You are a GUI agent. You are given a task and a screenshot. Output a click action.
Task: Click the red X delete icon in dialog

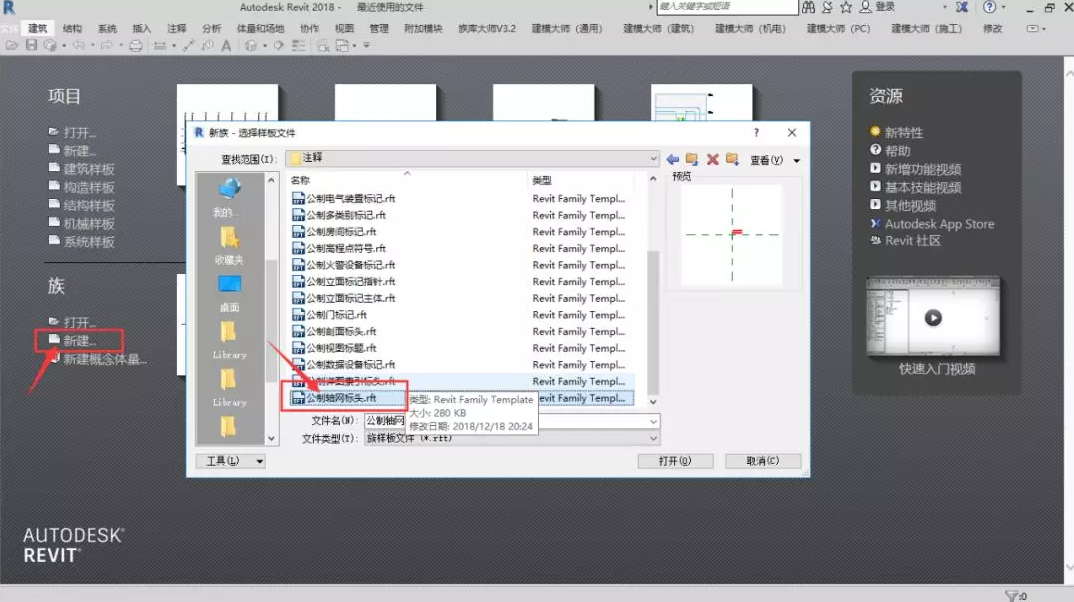(712, 159)
